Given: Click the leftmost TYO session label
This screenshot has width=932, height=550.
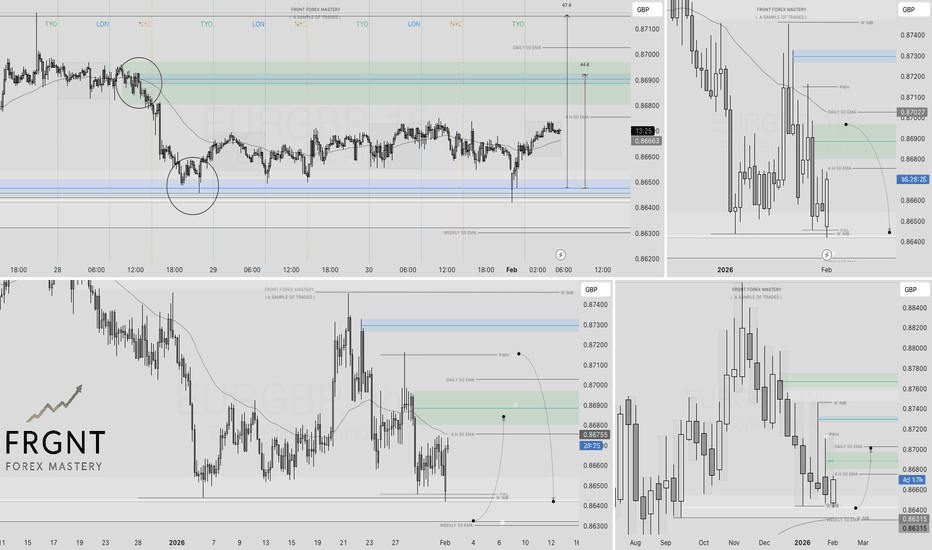Looking at the screenshot, I should [50, 23].
